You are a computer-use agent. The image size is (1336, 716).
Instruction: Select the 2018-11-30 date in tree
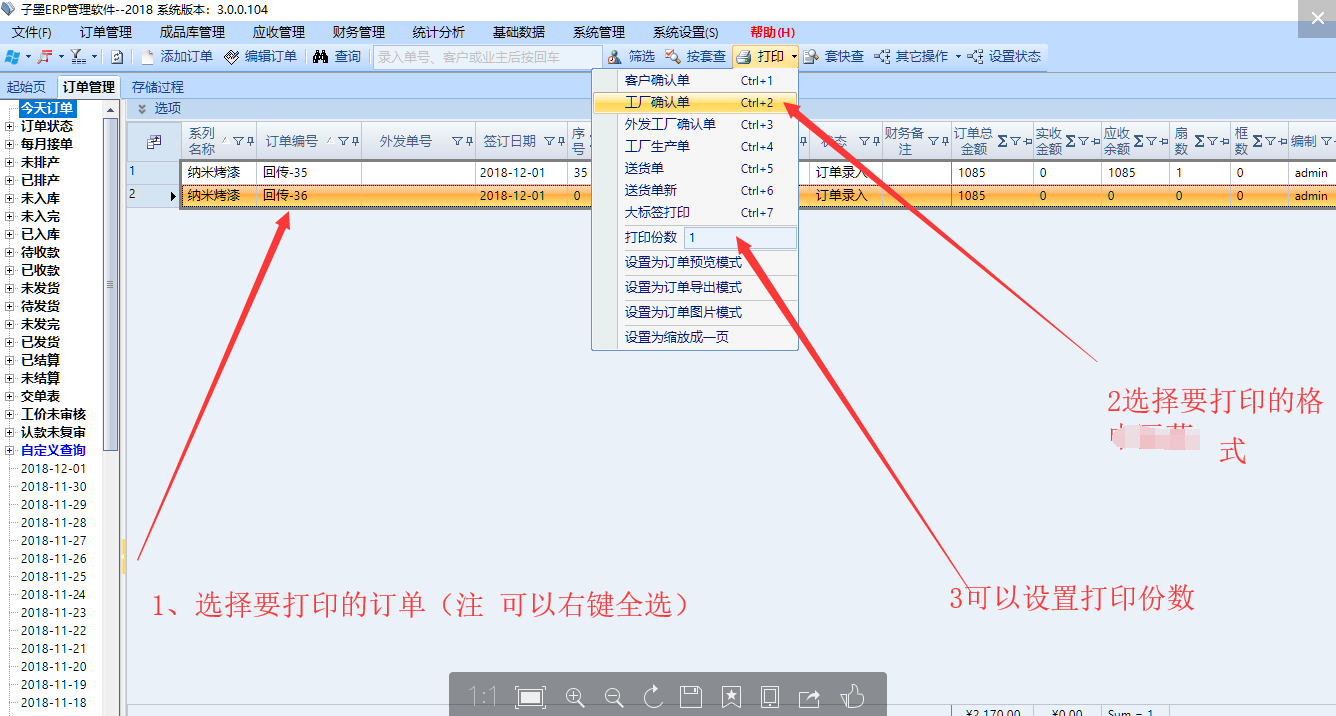click(53, 487)
